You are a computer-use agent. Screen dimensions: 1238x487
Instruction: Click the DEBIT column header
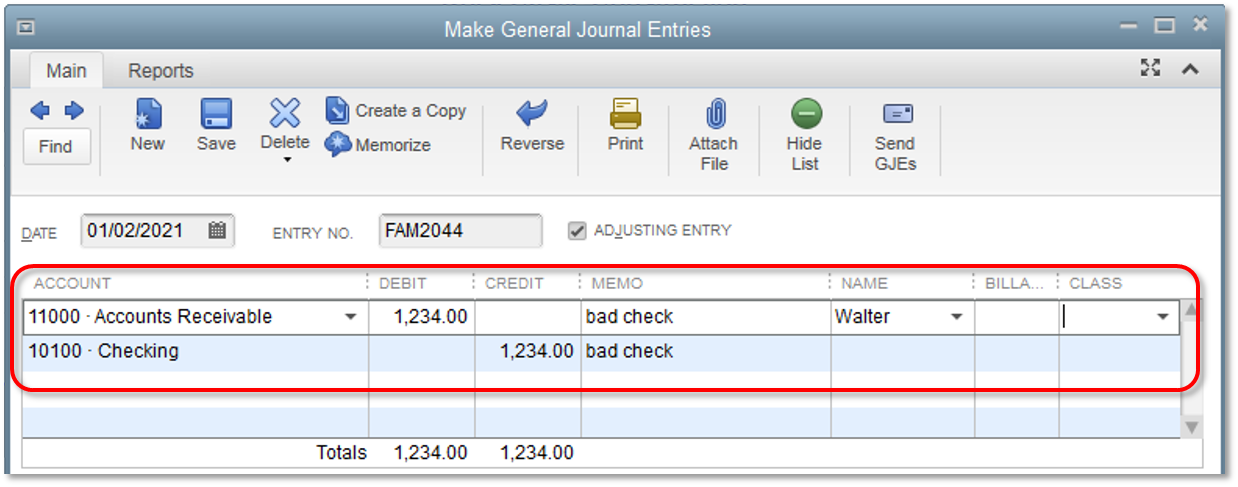click(403, 284)
